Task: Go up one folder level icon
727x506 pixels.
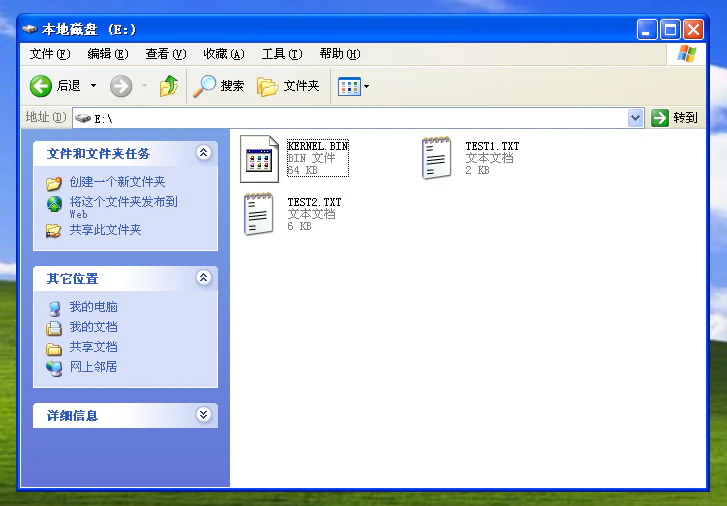Action: click(169, 86)
